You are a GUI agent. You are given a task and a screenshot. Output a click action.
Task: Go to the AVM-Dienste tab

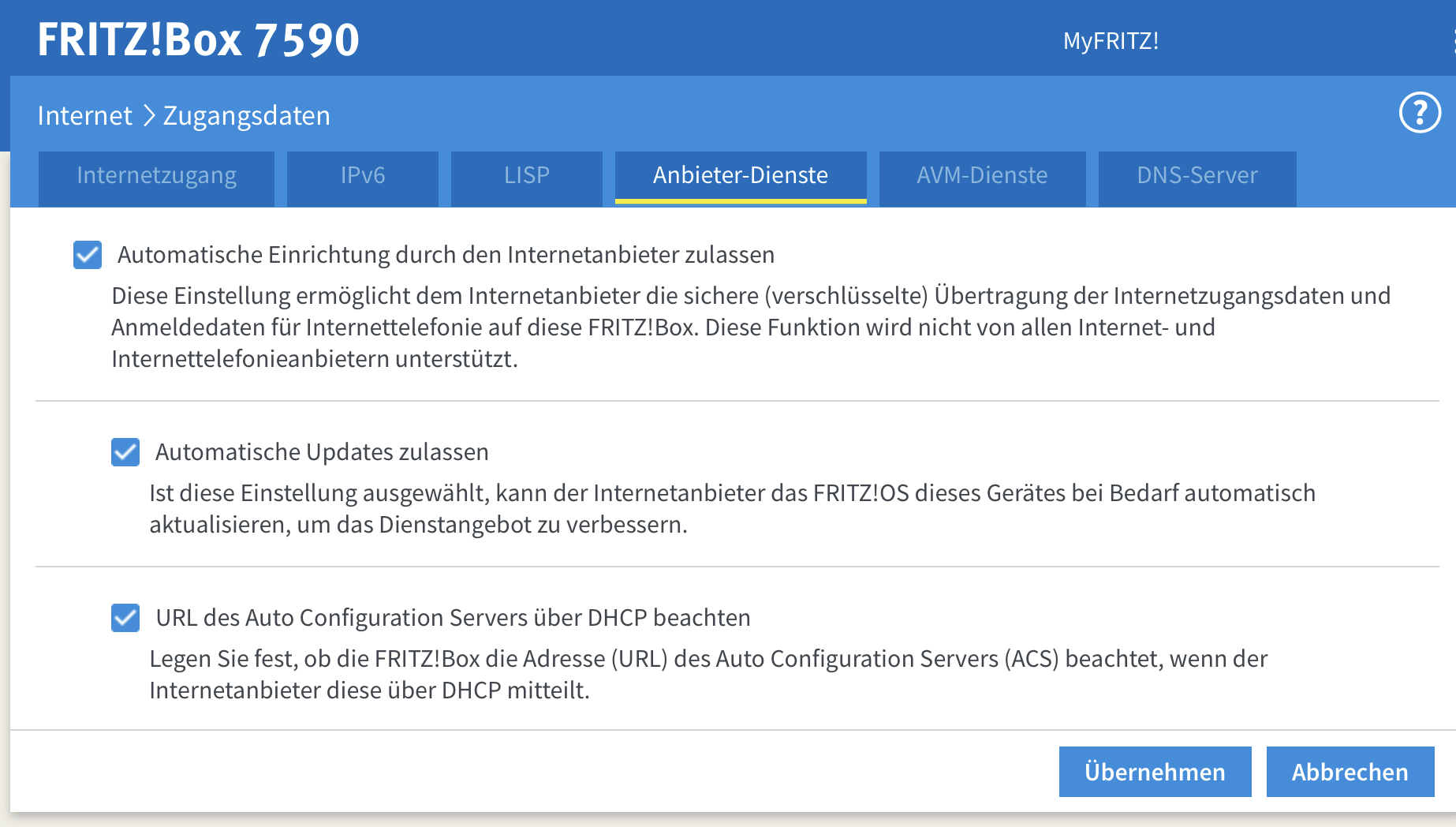[x=982, y=178]
